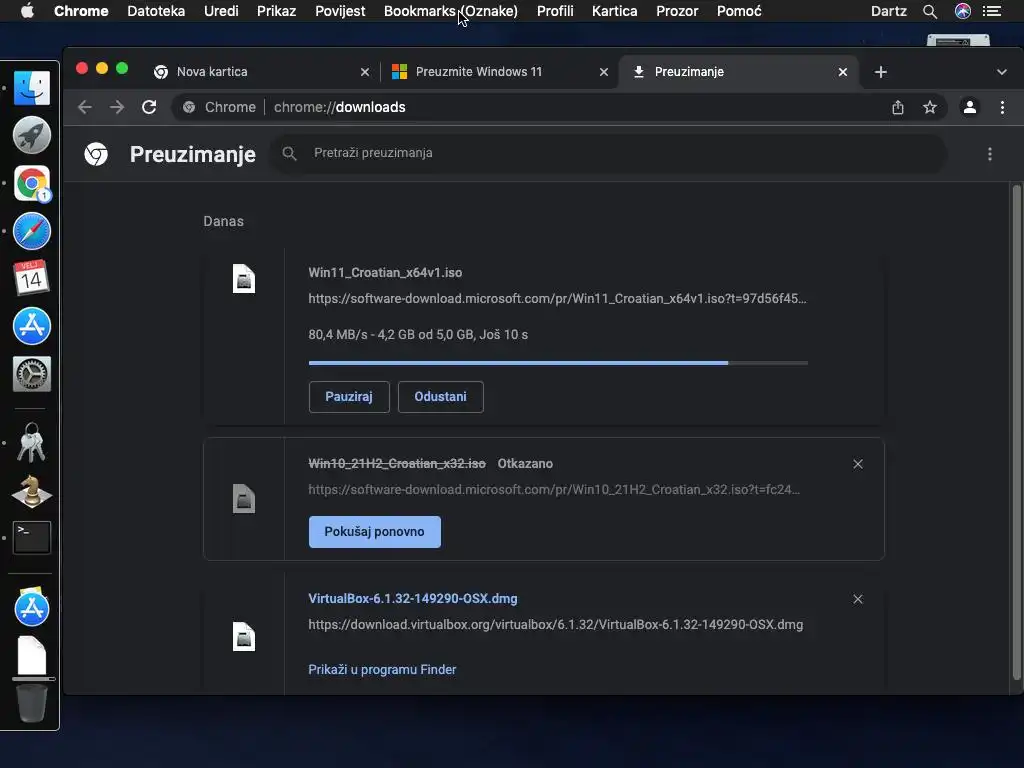Open the Apple menu
Image resolution: width=1024 pixels, height=768 pixels.
[27, 11]
